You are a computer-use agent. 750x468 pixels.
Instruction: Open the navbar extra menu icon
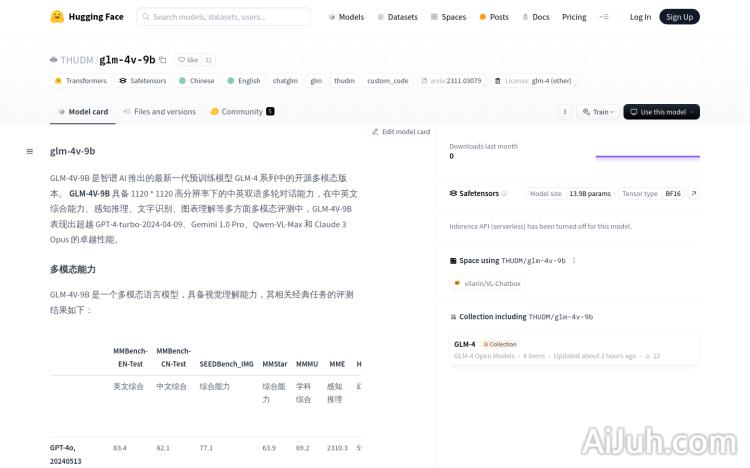click(603, 17)
